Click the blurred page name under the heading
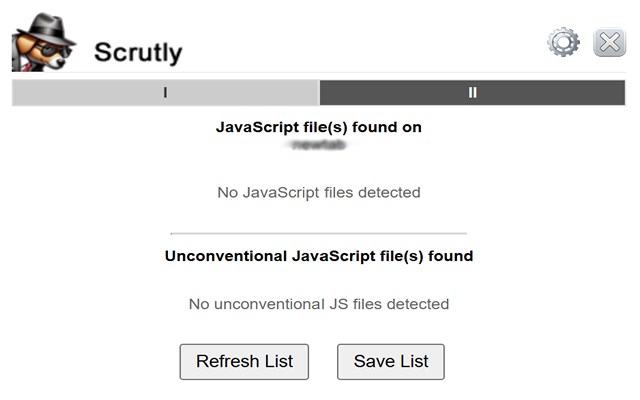Viewport: 640px width, 400px height. pyautogui.click(x=318, y=144)
